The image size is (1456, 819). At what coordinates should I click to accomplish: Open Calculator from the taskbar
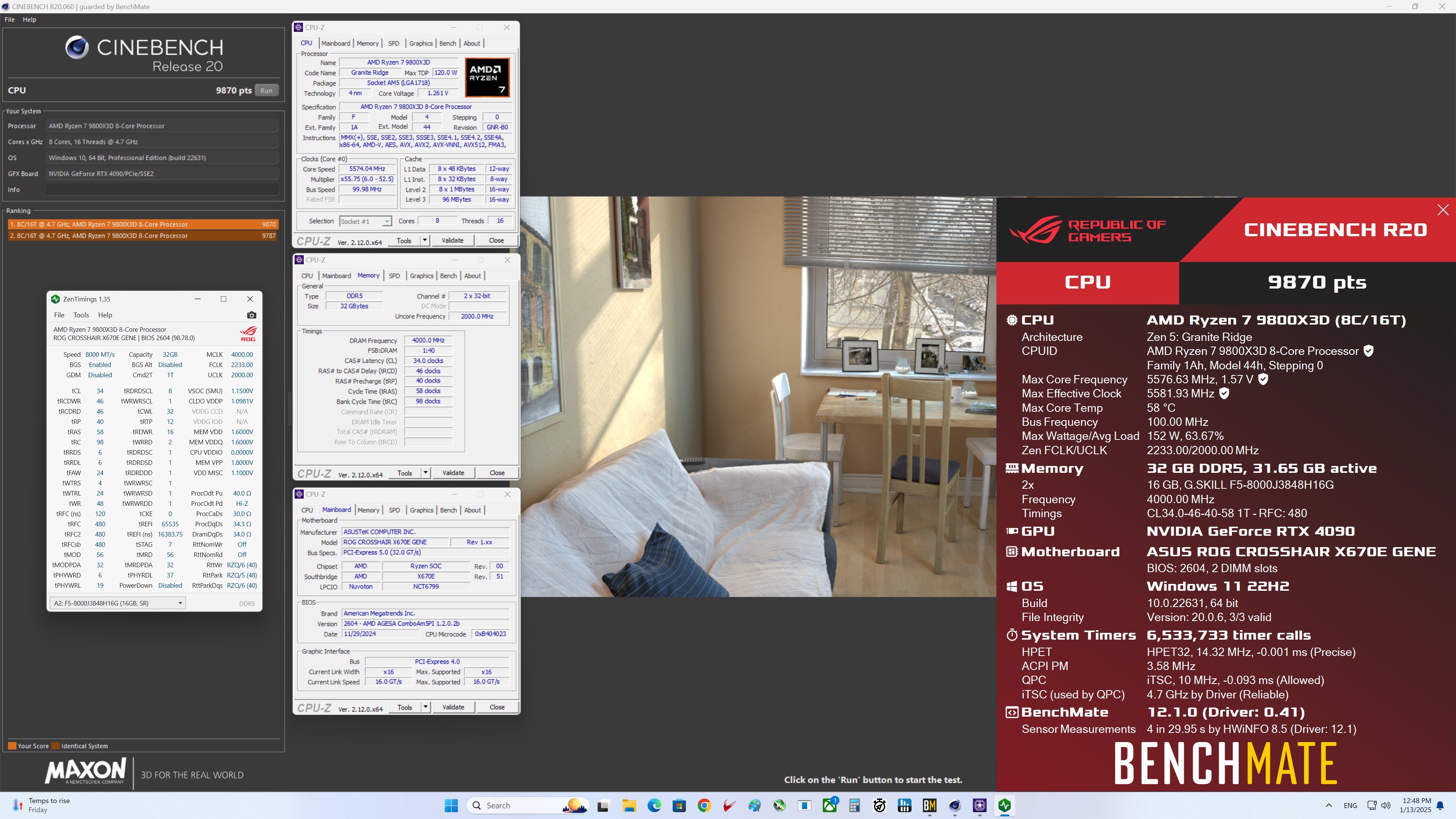click(x=855, y=805)
